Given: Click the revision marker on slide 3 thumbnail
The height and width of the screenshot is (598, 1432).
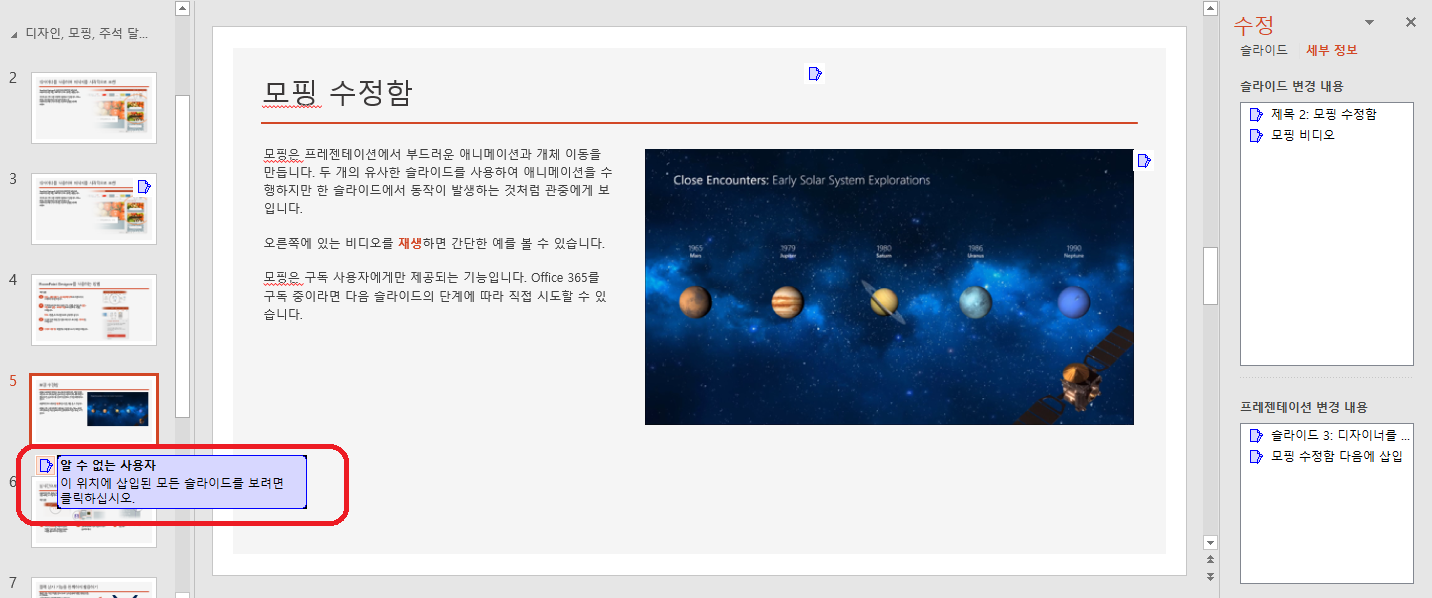Looking at the screenshot, I should click(x=144, y=186).
